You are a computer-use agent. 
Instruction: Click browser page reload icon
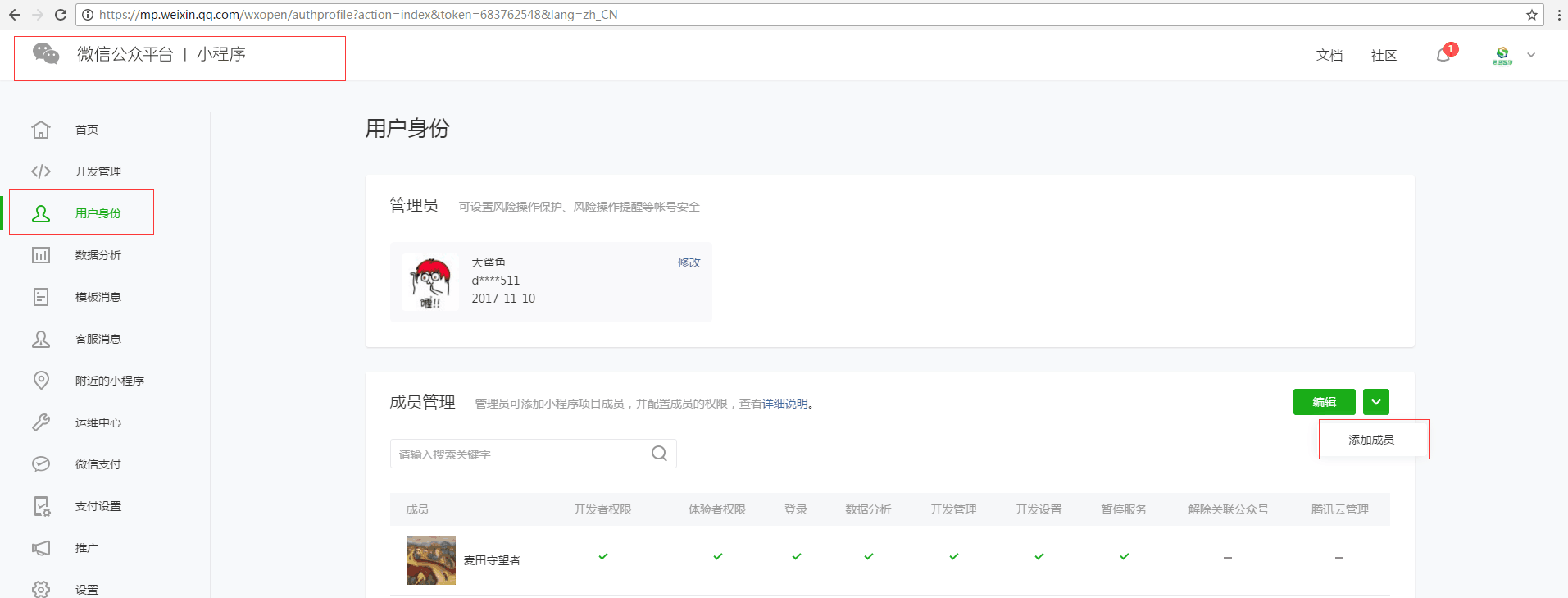pyautogui.click(x=61, y=15)
